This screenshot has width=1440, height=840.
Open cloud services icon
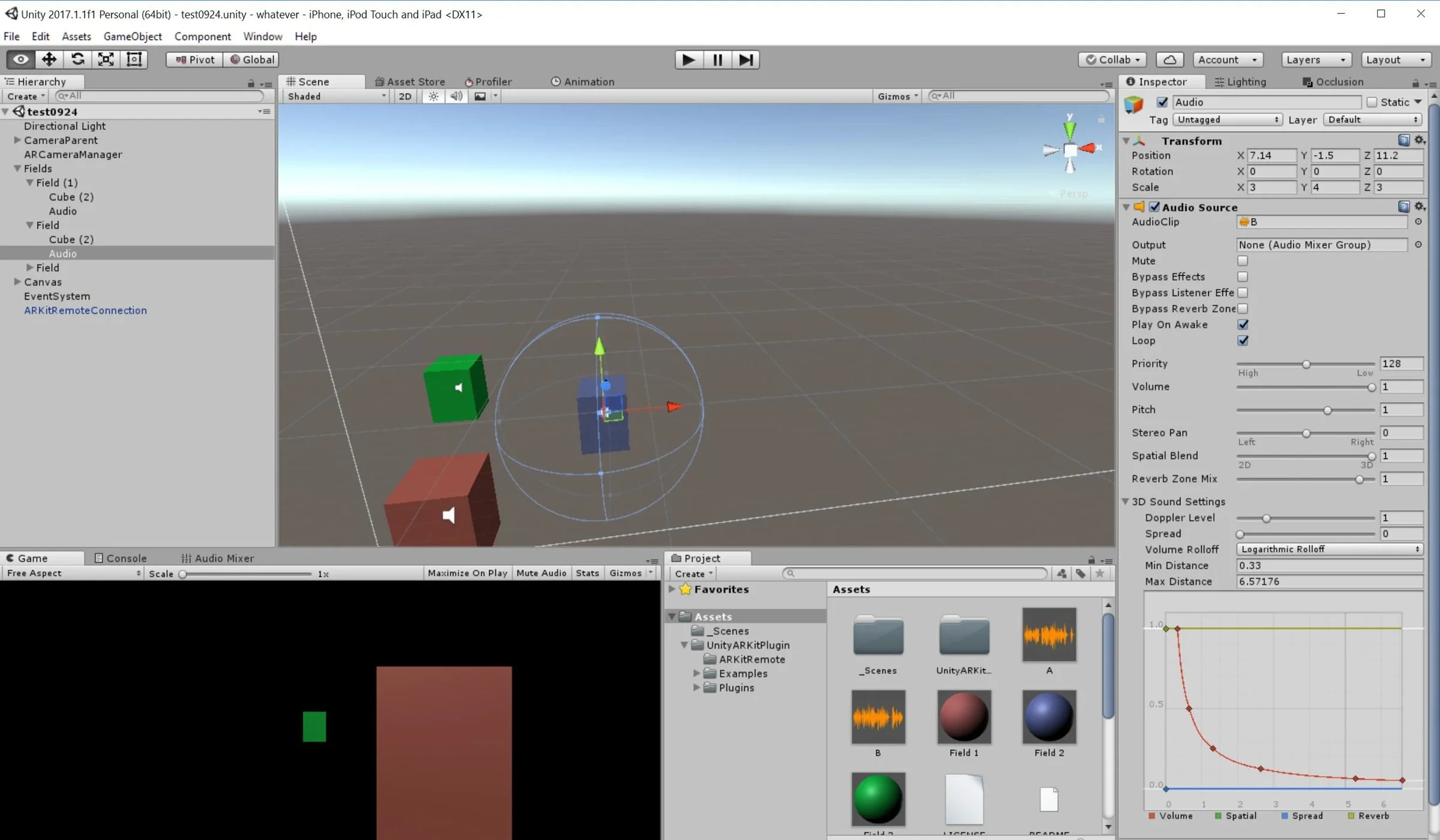(x=1169, y=59)
